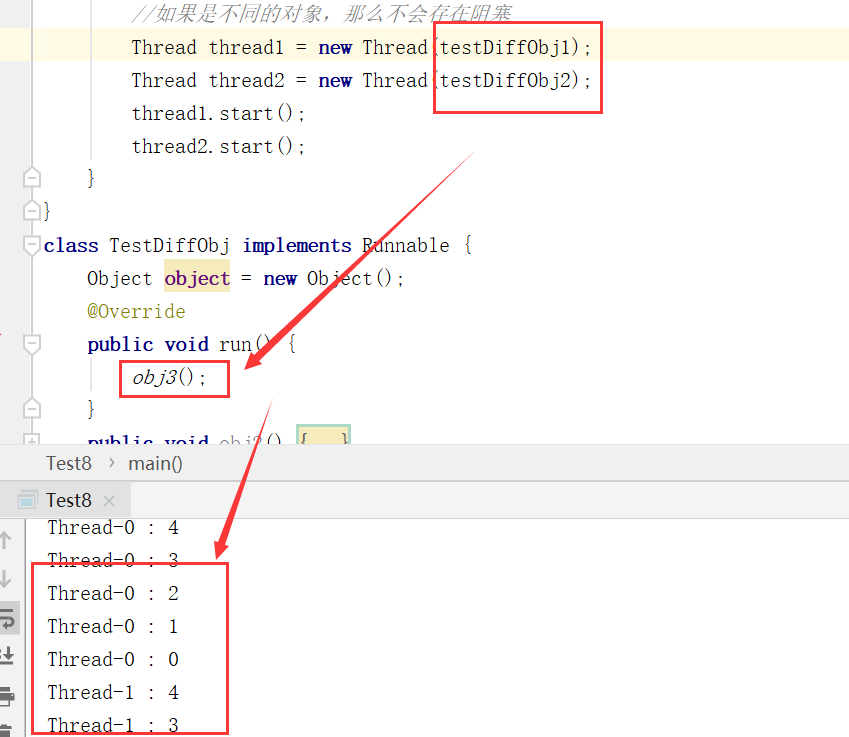Click console line 'Thread-0 : 4'
This screenshot has width=849, height=737.
(113, 527)
